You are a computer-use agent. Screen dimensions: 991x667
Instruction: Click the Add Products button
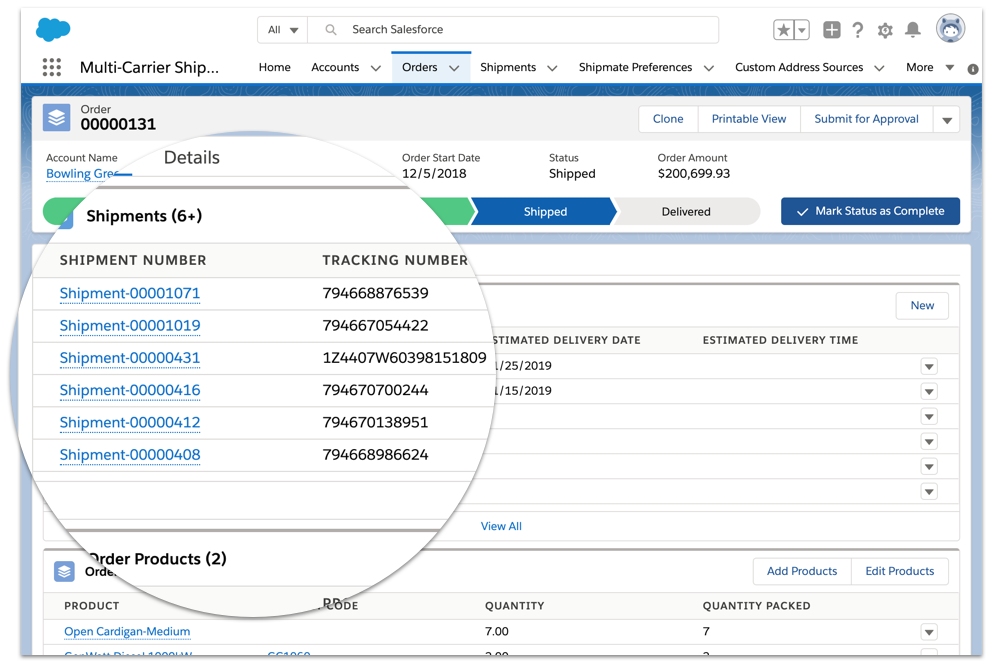point(802,571)
